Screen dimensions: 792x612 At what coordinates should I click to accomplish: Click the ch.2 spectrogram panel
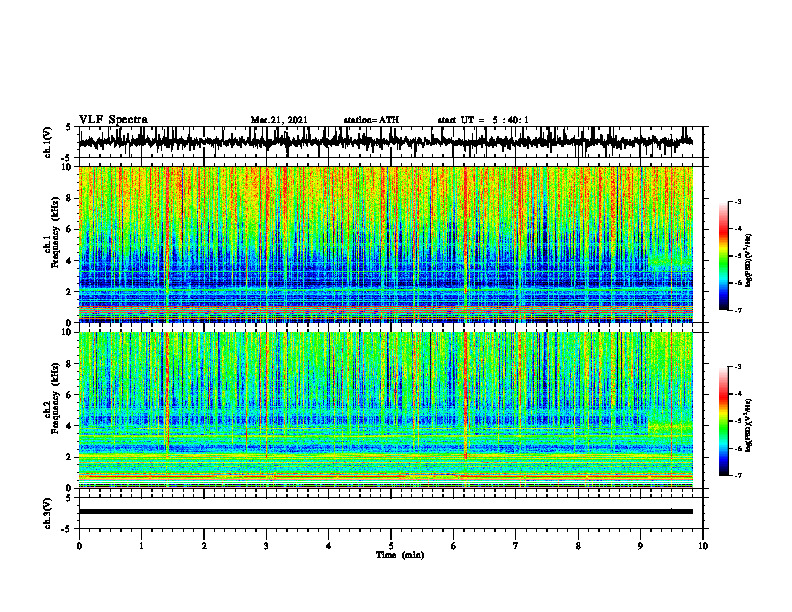pyautogui.click(x=385, y=410)
